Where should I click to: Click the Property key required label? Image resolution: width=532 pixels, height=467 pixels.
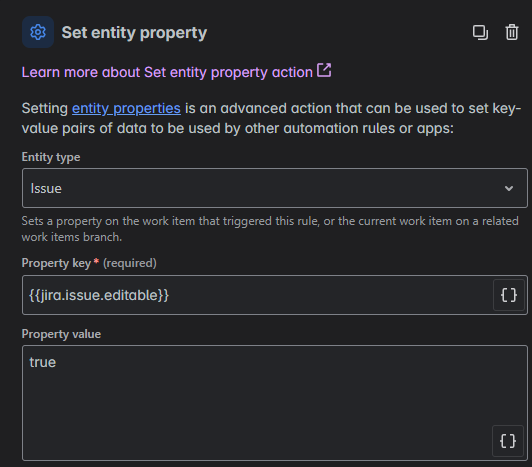coord(89,263)
